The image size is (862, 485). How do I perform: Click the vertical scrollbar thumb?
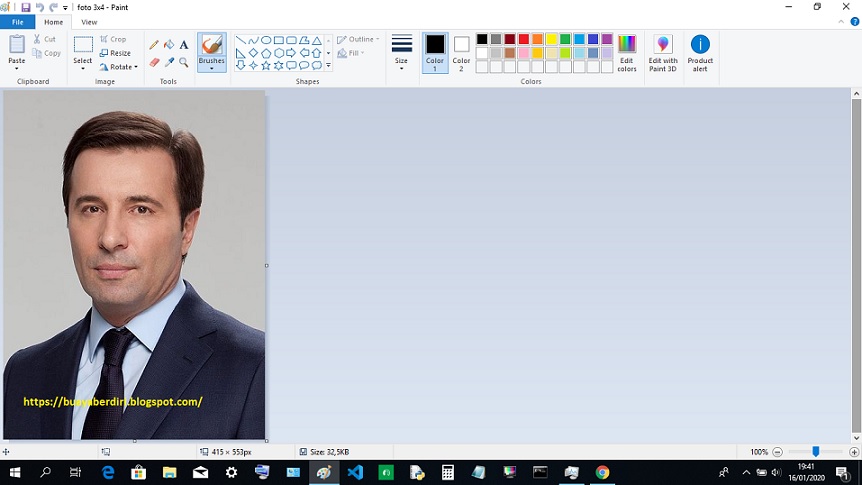856,266
